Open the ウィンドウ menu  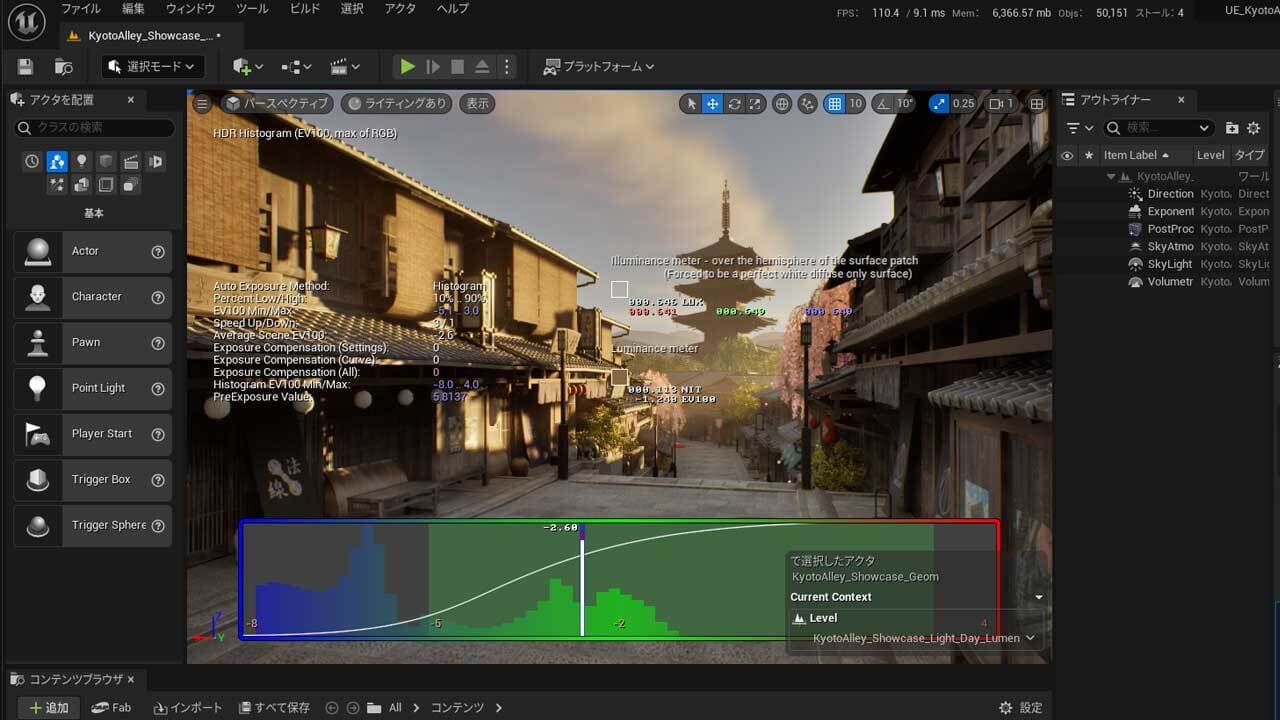coord(190,9)
